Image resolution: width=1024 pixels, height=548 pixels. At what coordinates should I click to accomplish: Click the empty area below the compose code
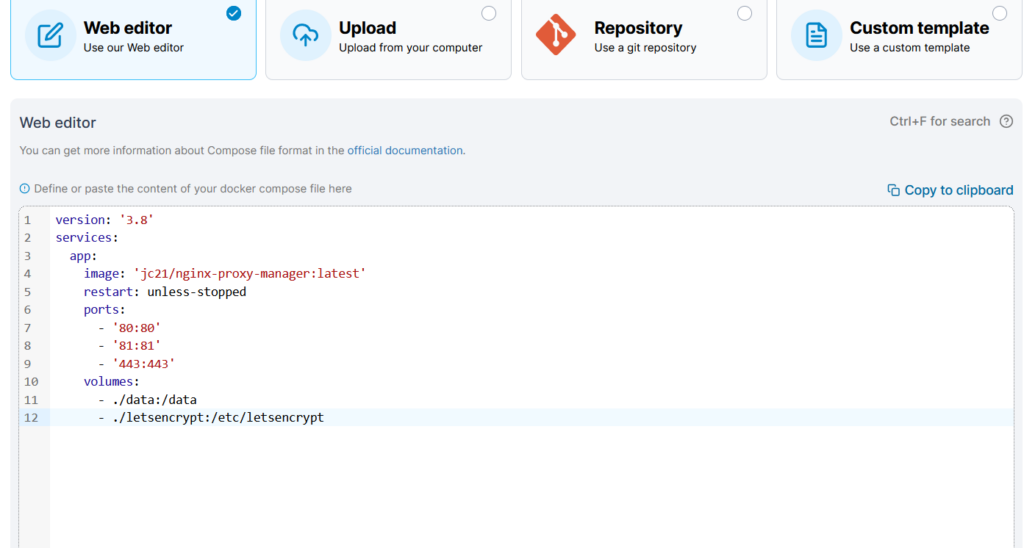(x=532, y=487)
